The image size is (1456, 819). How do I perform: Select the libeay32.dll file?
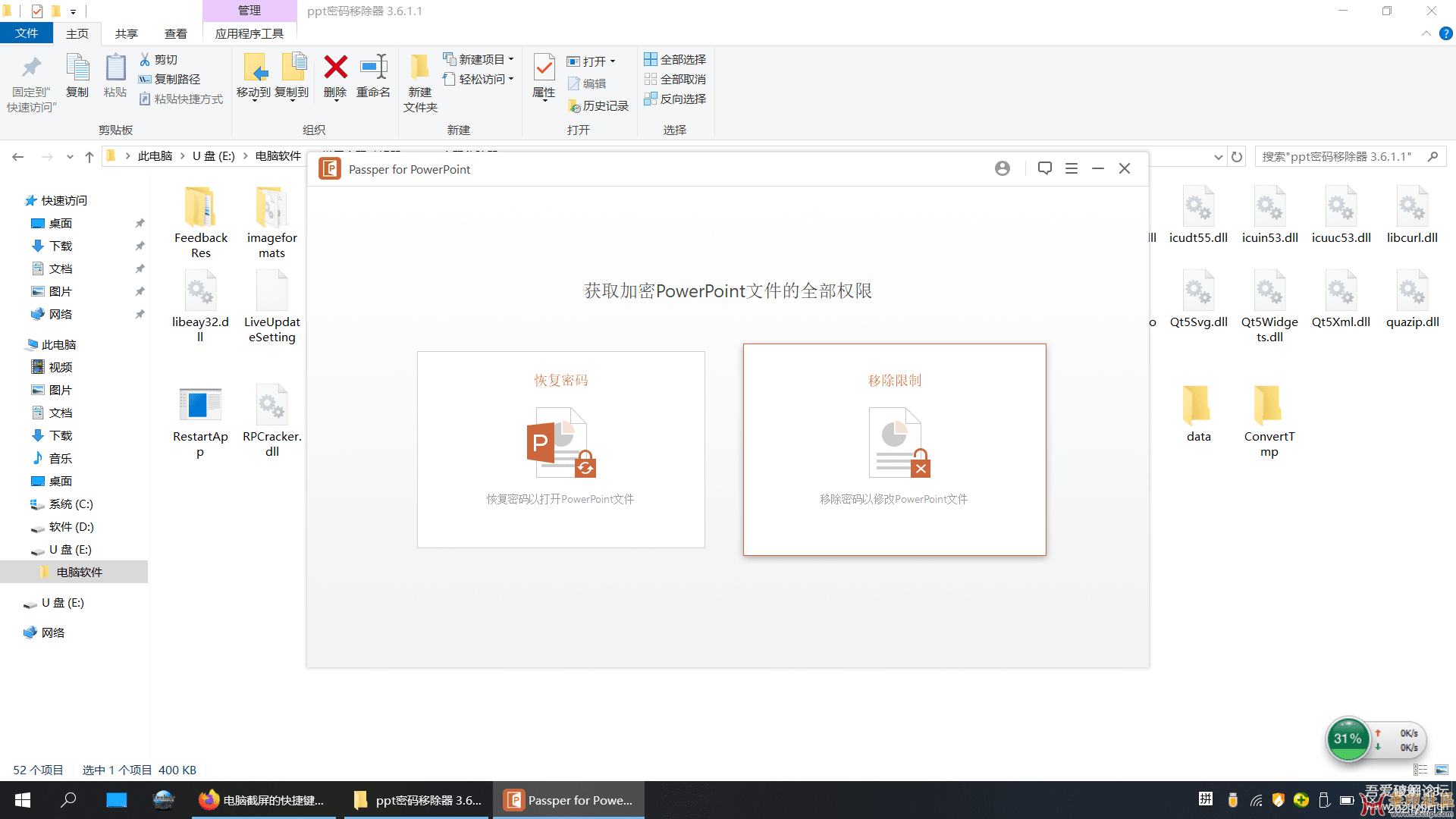click(200, 308)
